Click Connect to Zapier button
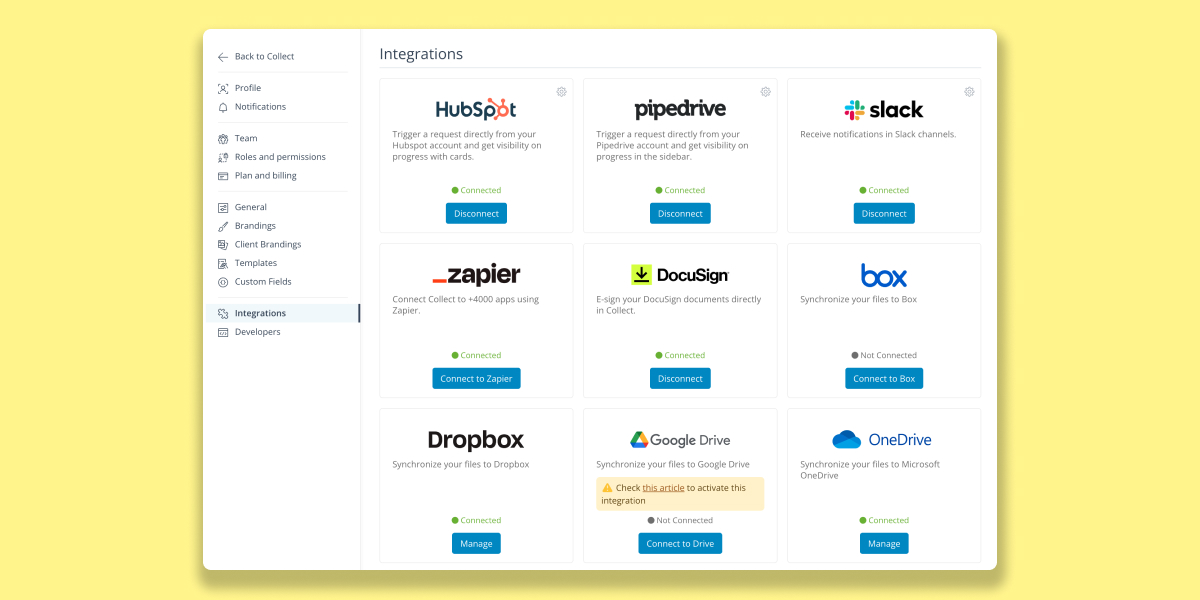 (x=476, y=378)
